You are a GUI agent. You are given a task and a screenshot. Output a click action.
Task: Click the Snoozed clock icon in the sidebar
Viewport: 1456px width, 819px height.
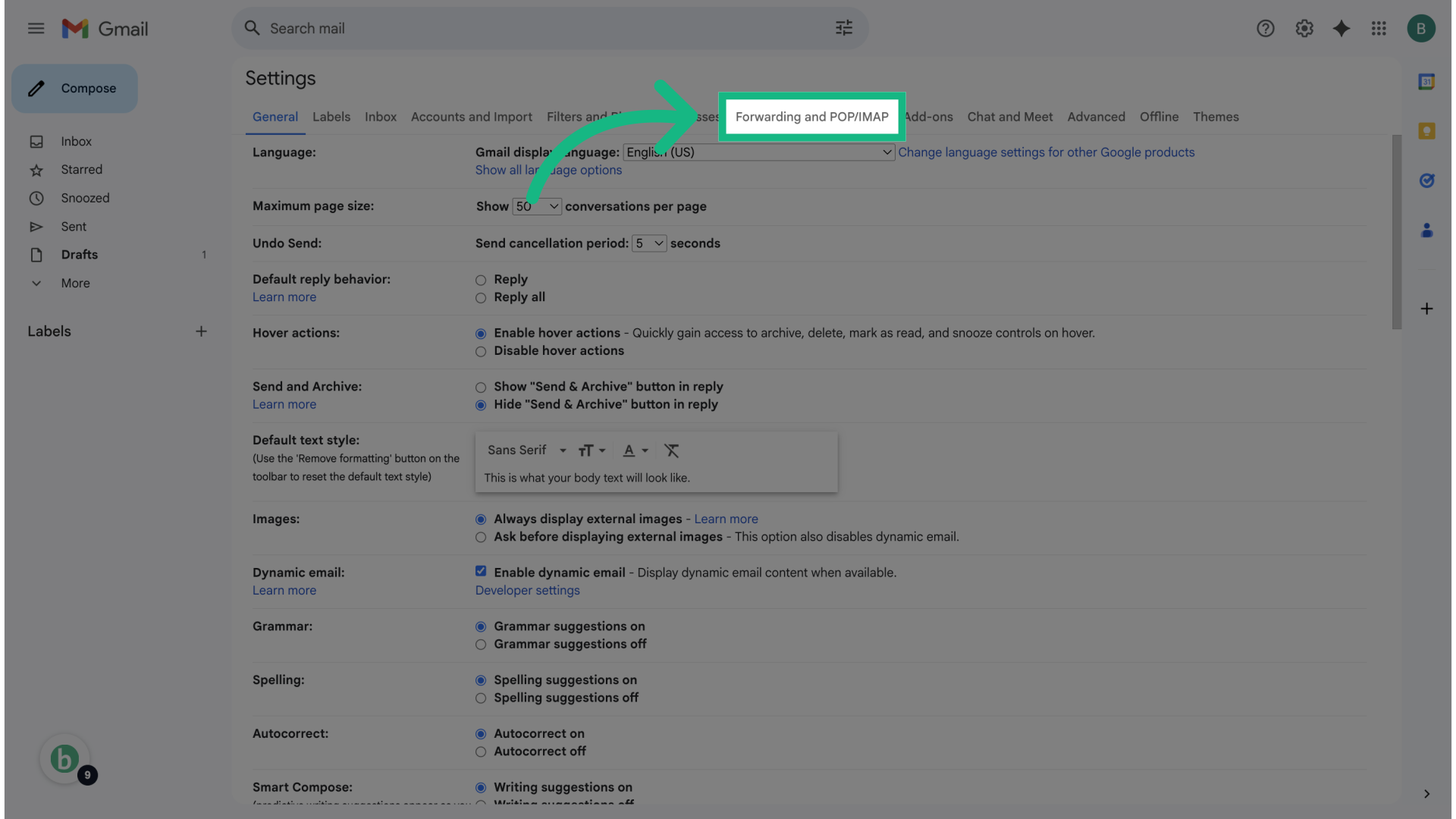pyautogui.click(x=36, y=199)
